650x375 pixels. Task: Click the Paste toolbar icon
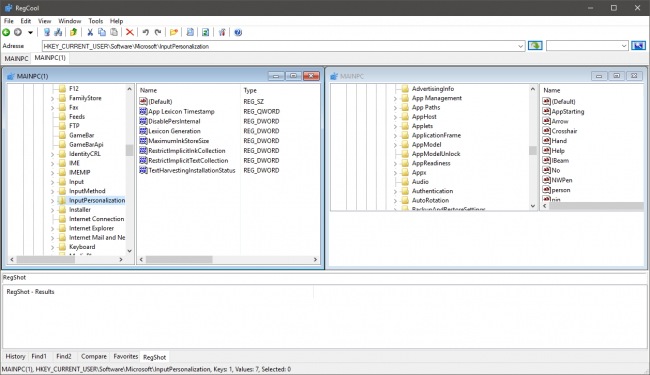coord(114,32)
